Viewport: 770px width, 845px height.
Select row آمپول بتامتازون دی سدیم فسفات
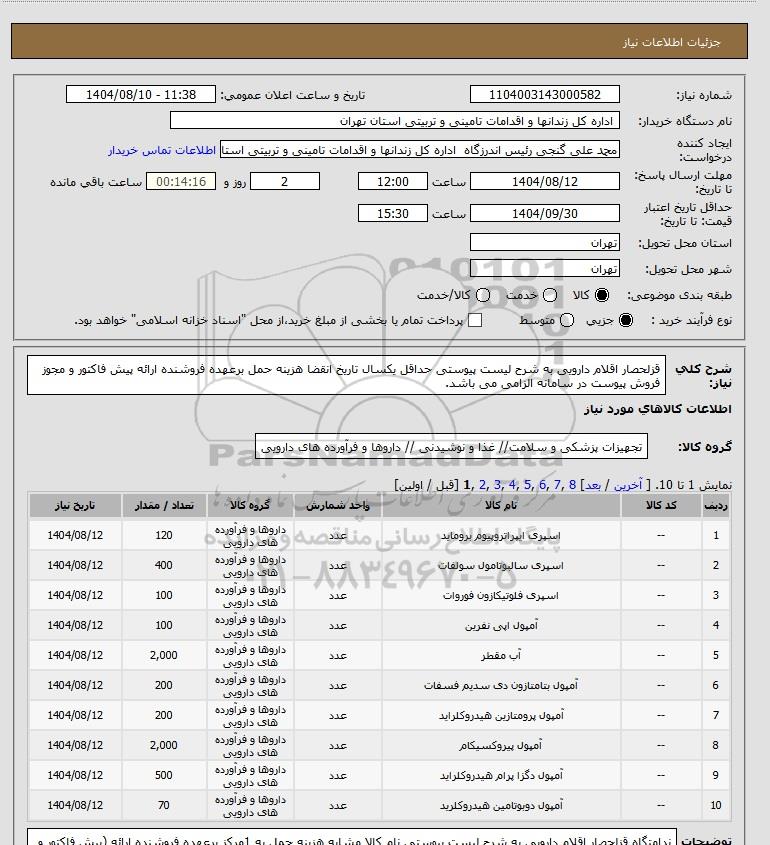click(x=379, y=685)
